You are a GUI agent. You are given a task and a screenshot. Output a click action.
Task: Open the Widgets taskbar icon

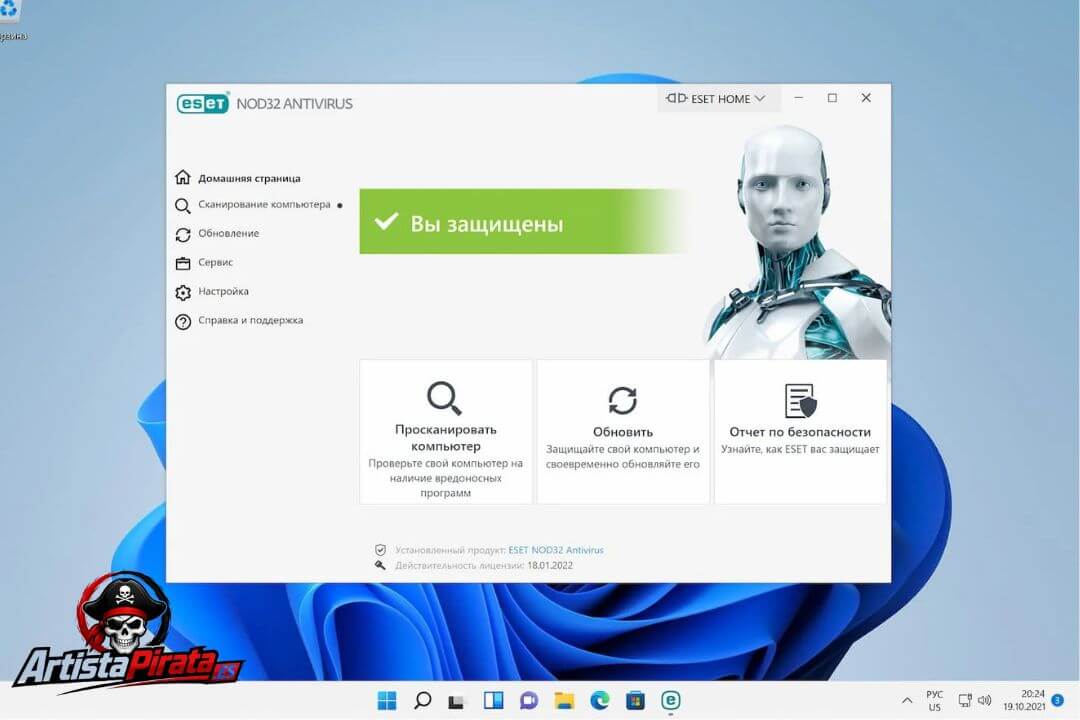pyautogui.click(x=493, y=701)
